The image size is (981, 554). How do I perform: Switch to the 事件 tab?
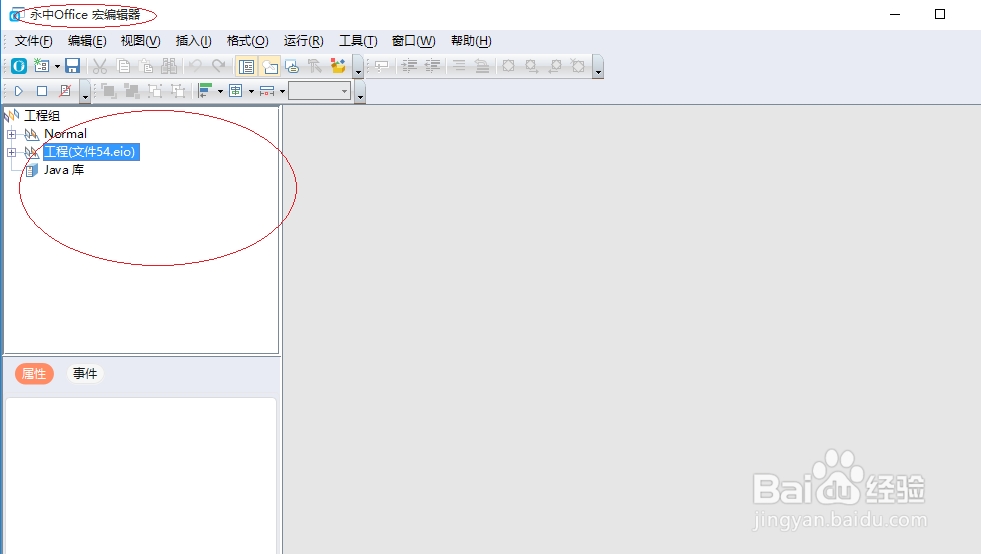pos(85,374)
